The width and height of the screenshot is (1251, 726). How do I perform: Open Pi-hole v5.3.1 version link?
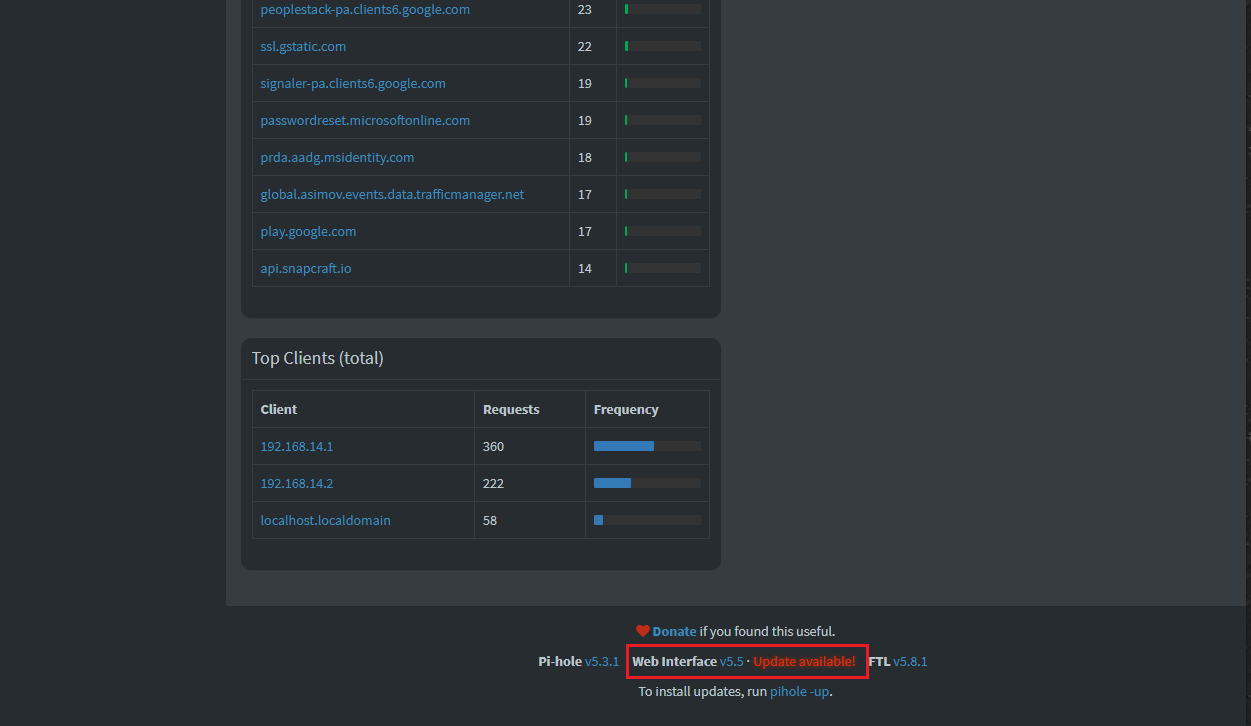click(602, 661)
